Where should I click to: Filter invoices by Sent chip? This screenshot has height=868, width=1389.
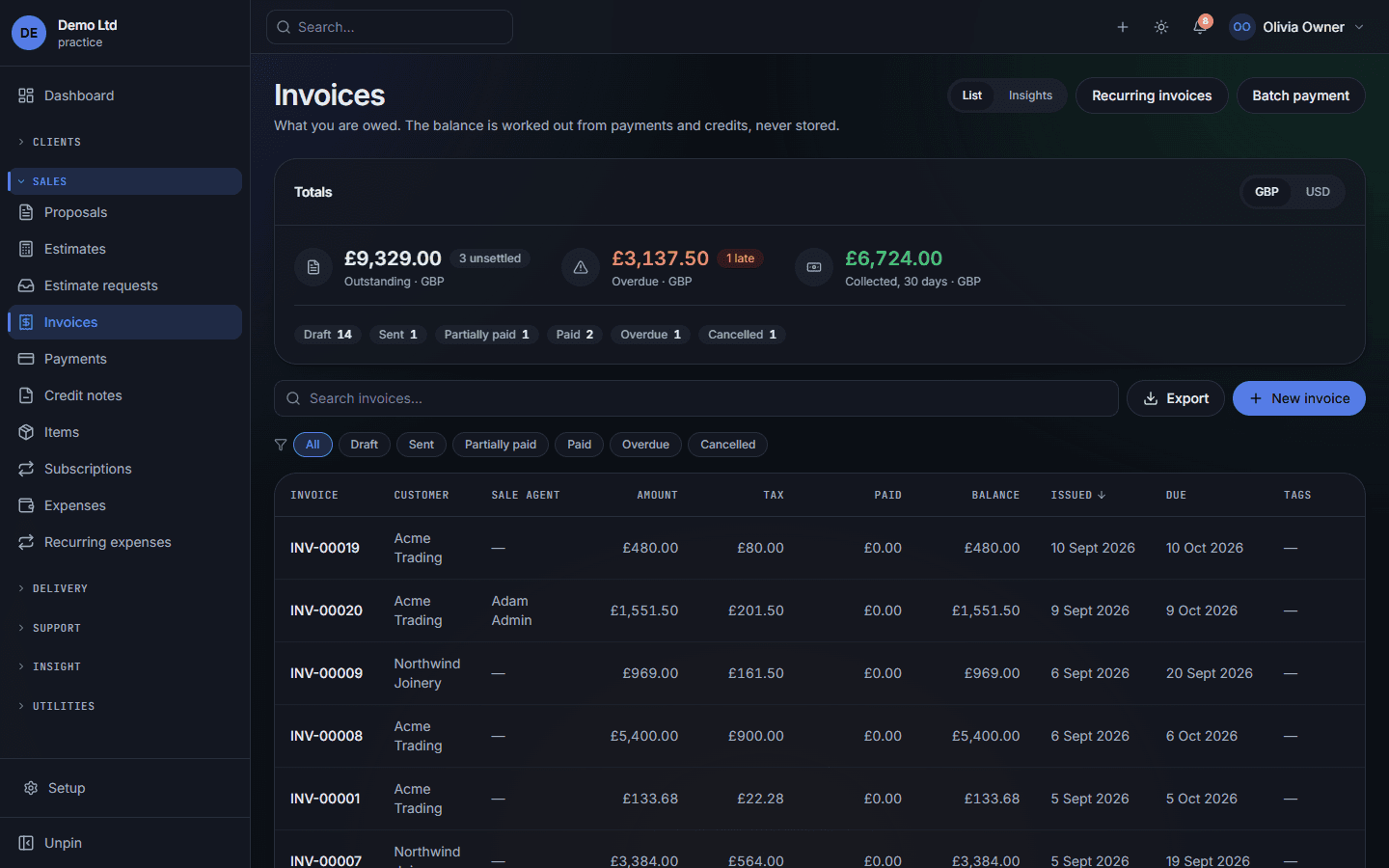click(x=422, y=445)
